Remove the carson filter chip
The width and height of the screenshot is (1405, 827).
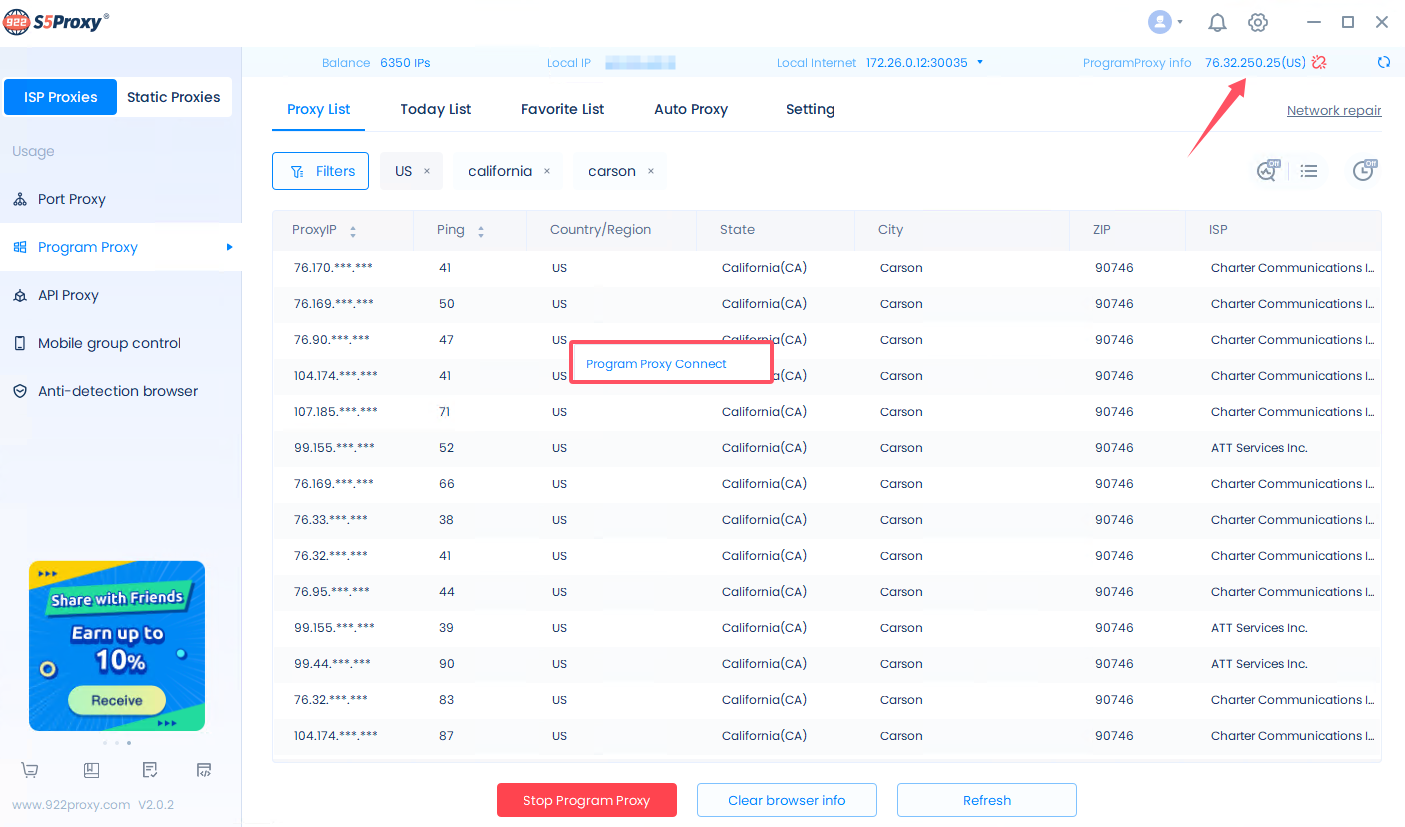[651, 171]
